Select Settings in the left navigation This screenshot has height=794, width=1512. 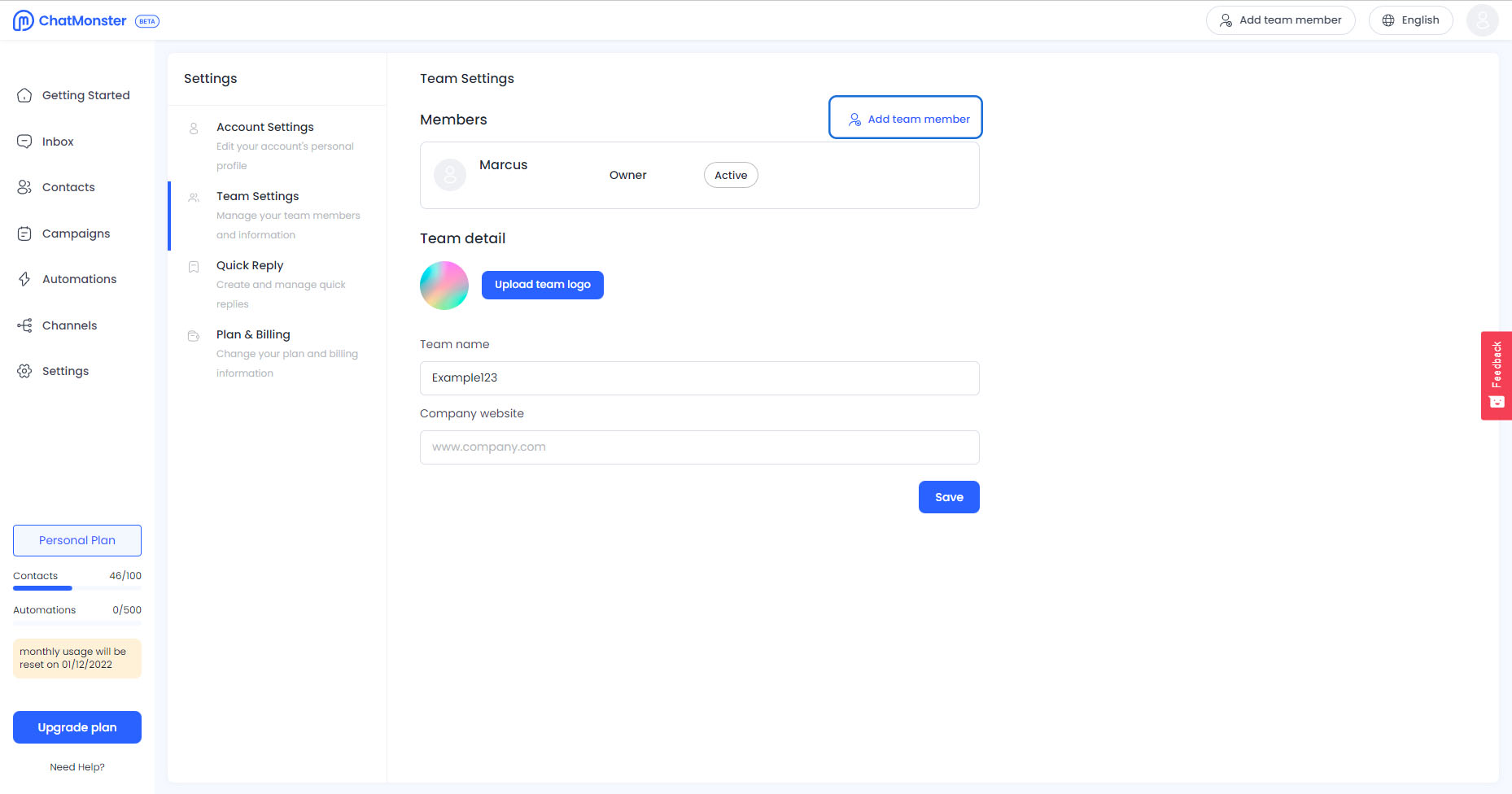click(x=65, y=371)
